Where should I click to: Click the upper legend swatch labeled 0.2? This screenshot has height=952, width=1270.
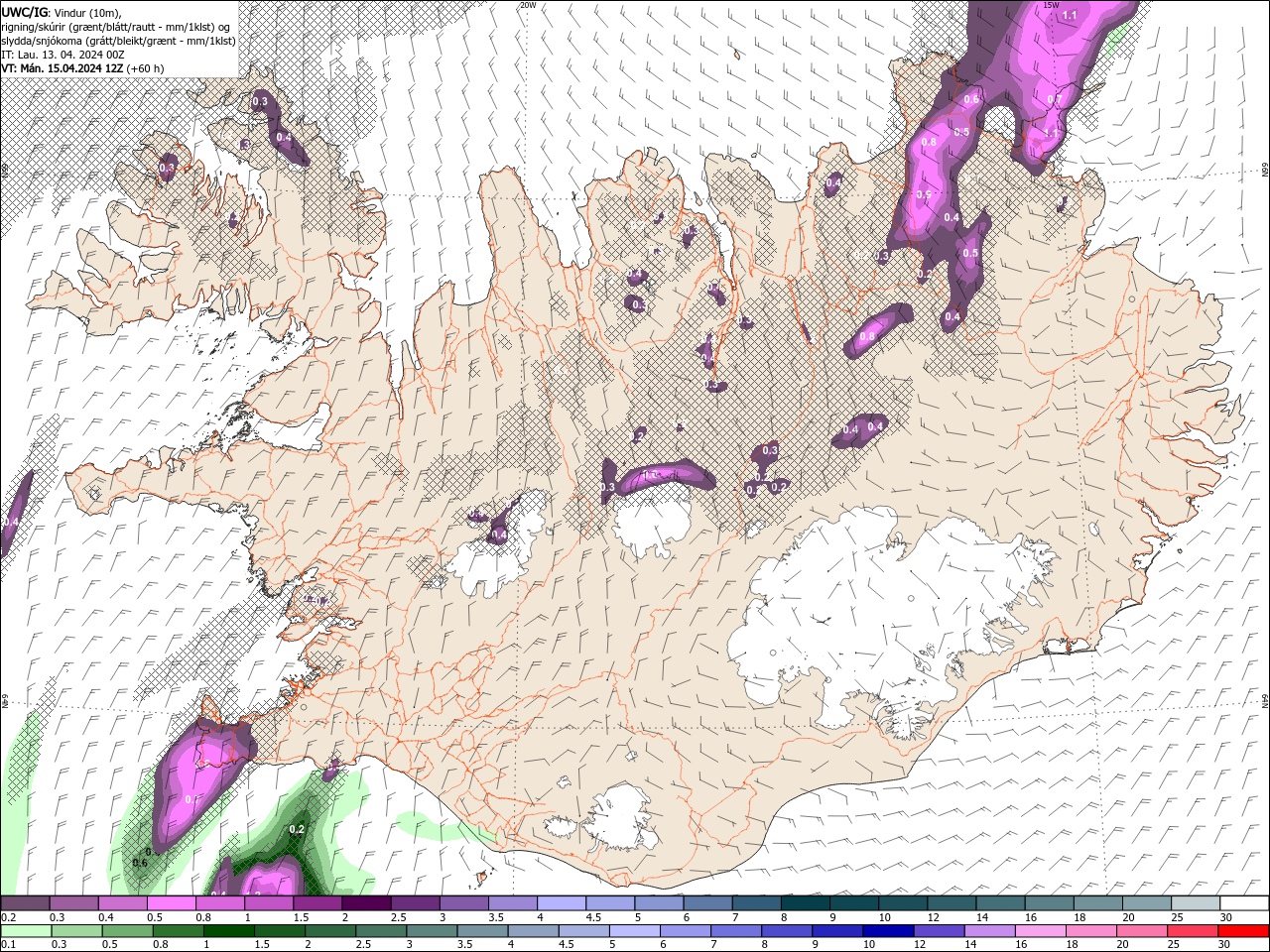[26, 903]
